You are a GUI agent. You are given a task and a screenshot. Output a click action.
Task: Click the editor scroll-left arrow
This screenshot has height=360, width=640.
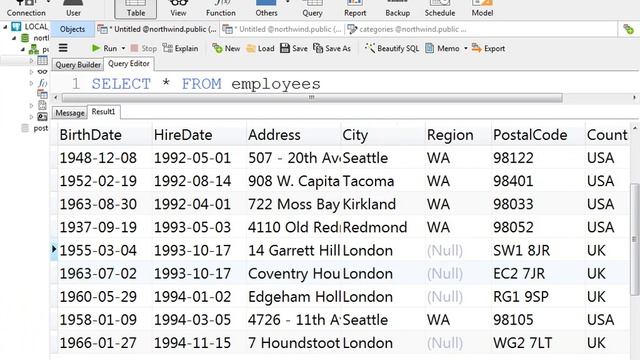[x=56, y=98]
